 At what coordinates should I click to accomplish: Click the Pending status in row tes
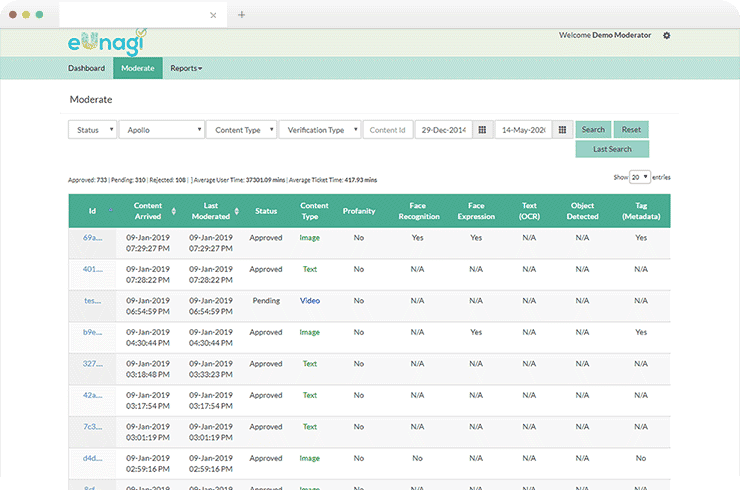pos(266,301)
